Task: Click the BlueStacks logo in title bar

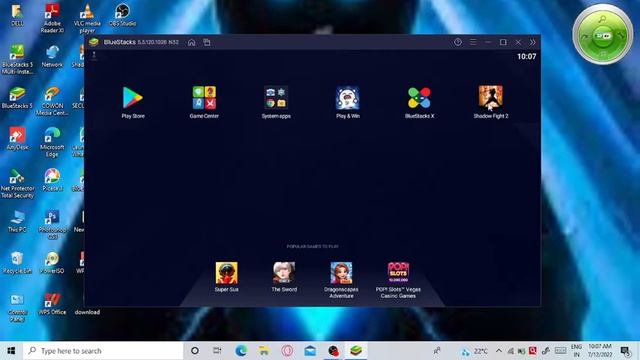Action: (94, 42)
